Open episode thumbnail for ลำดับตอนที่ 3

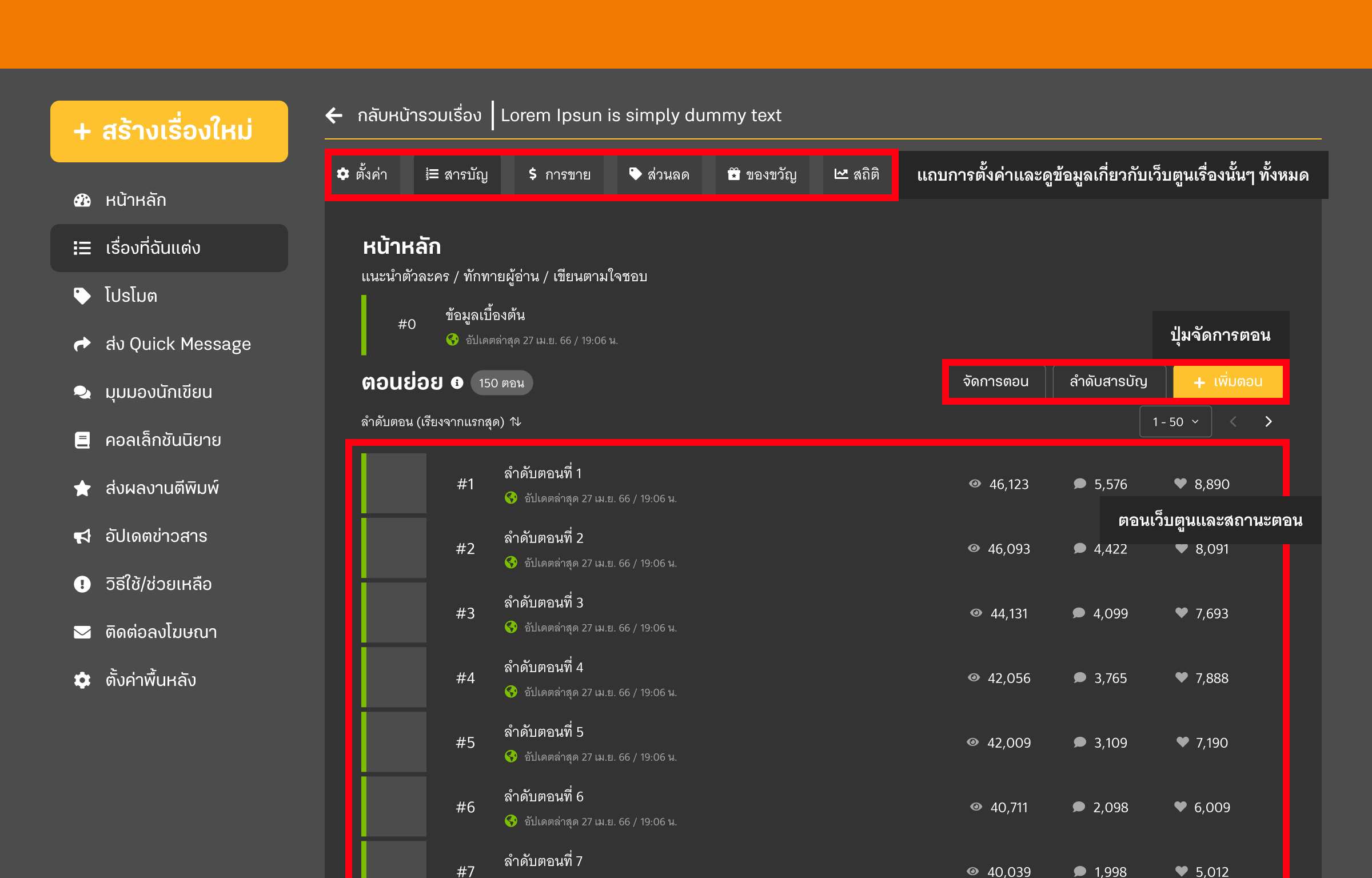point(397,613)
